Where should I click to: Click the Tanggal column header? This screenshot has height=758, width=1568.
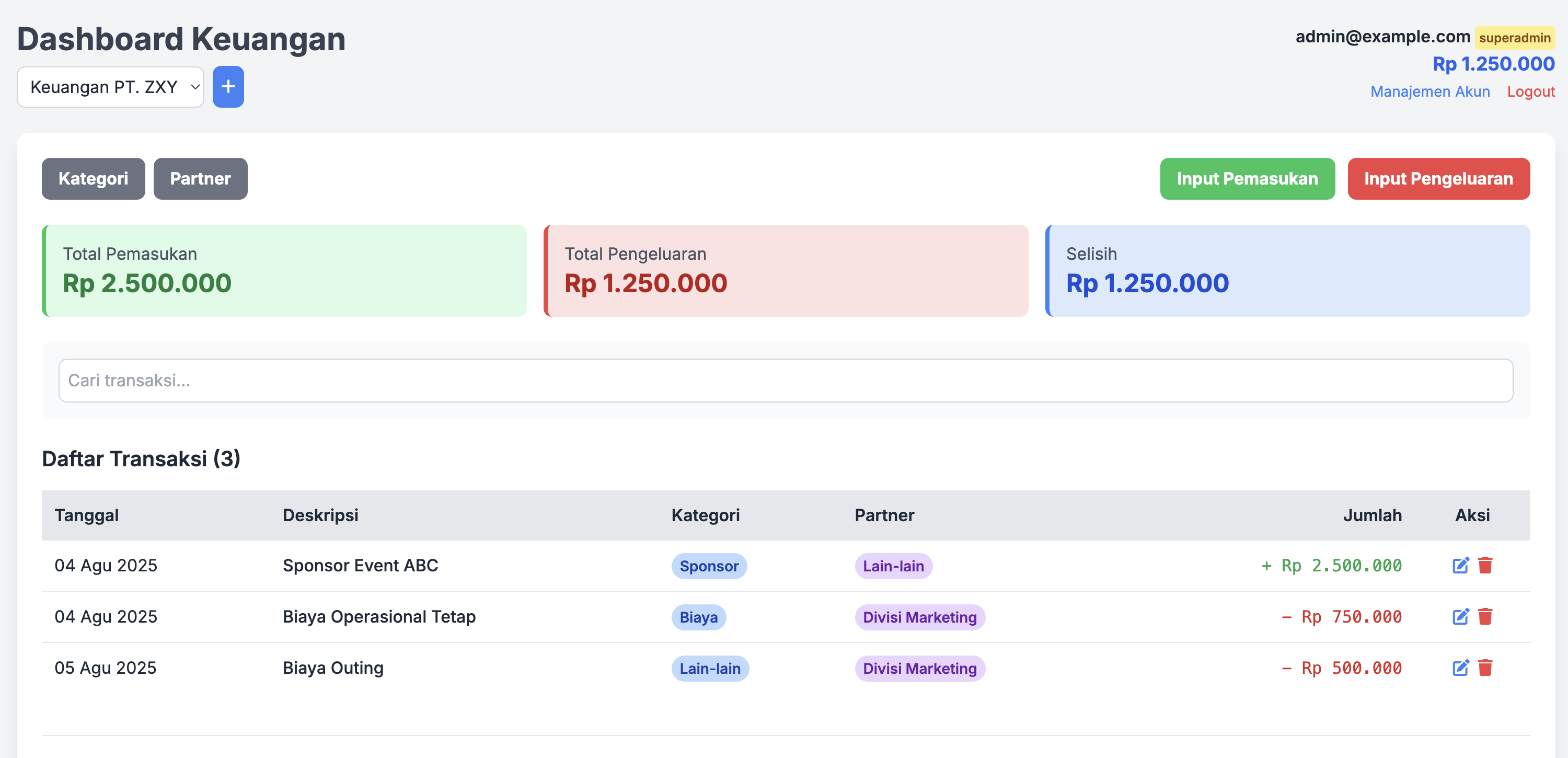click(86, 515)
